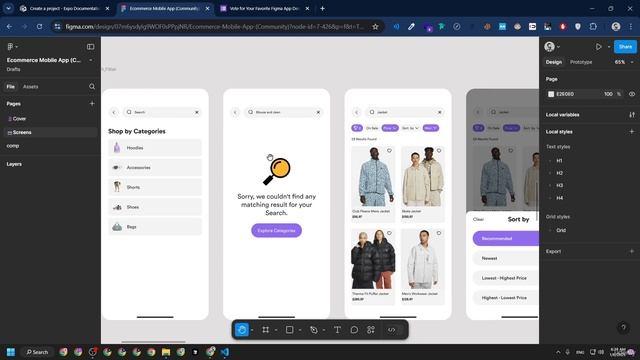Select the H1 text style
This screenshot has width=640, height=360.
(x=559, y=161)
